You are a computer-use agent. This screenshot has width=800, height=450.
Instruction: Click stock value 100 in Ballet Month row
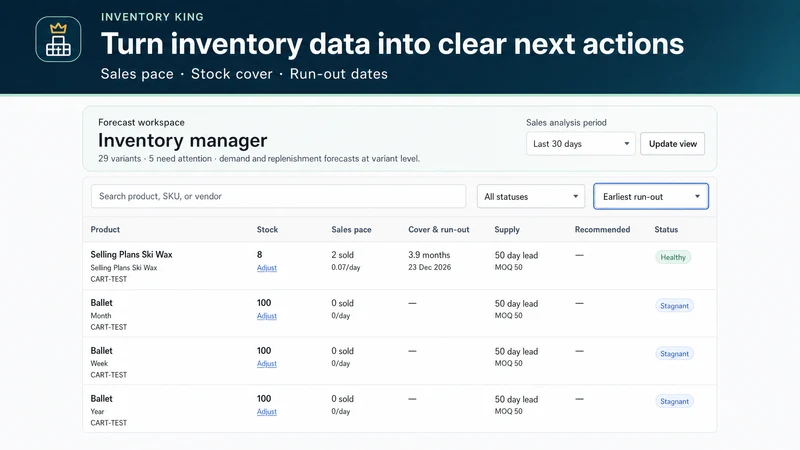coord(264,303)
